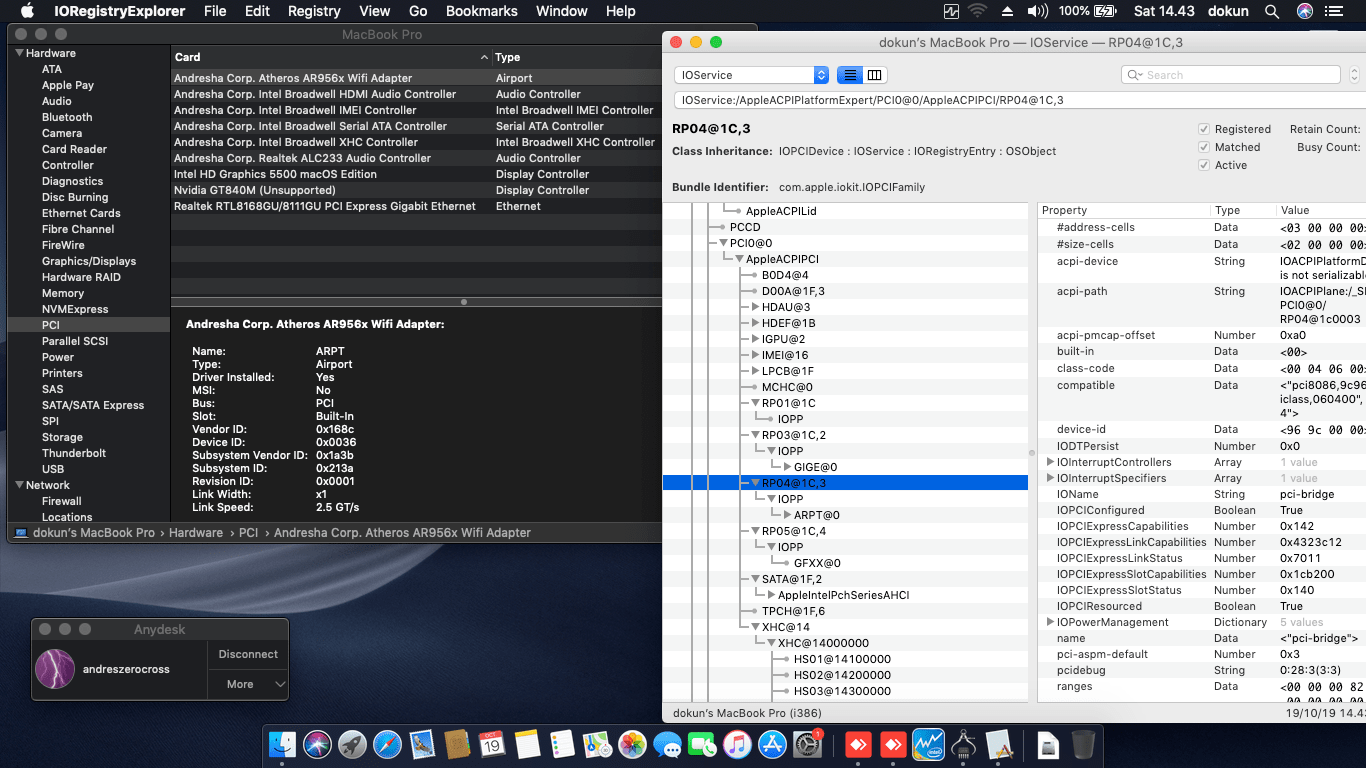Open the Bookmarks menu

(x=481, y=11)
